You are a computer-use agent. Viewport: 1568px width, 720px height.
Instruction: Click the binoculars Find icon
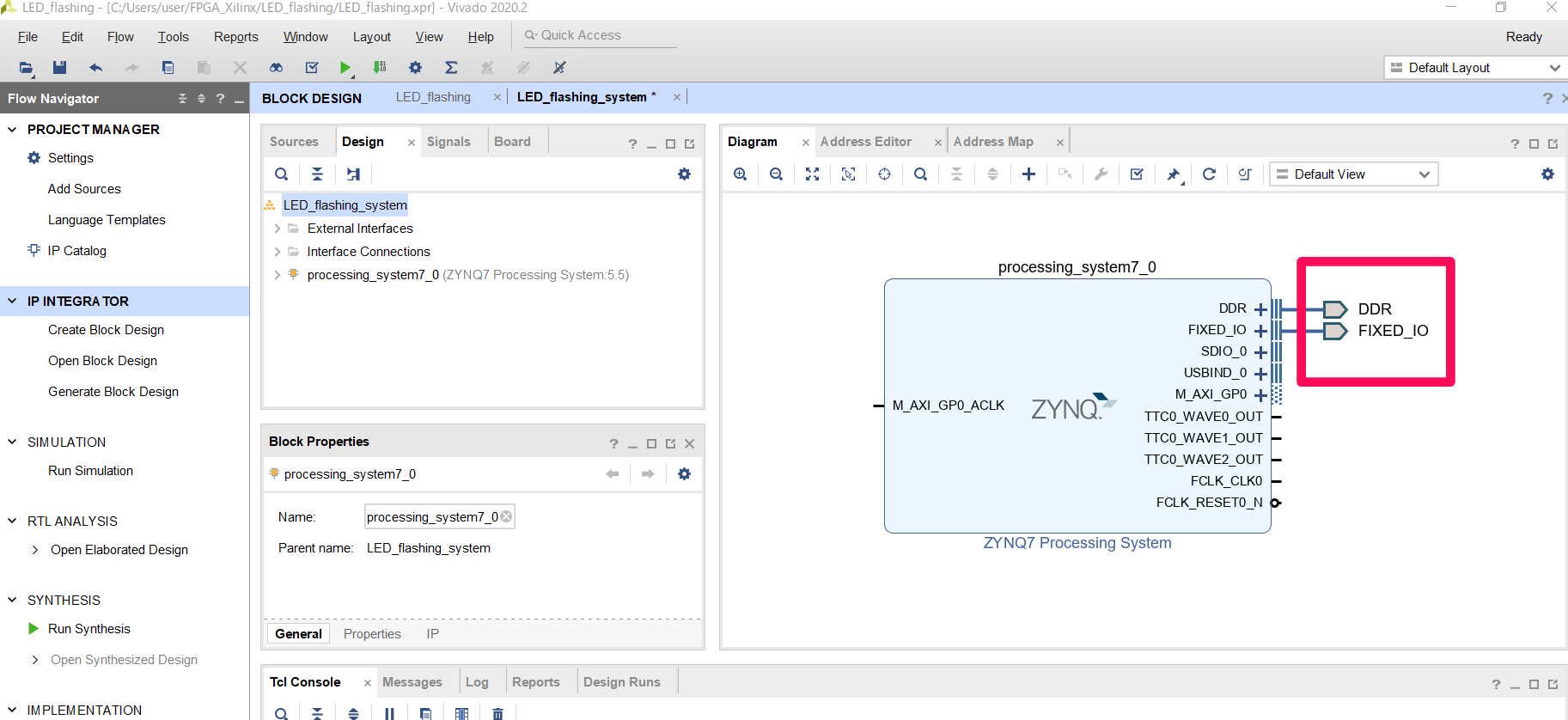tap(276, 67)
